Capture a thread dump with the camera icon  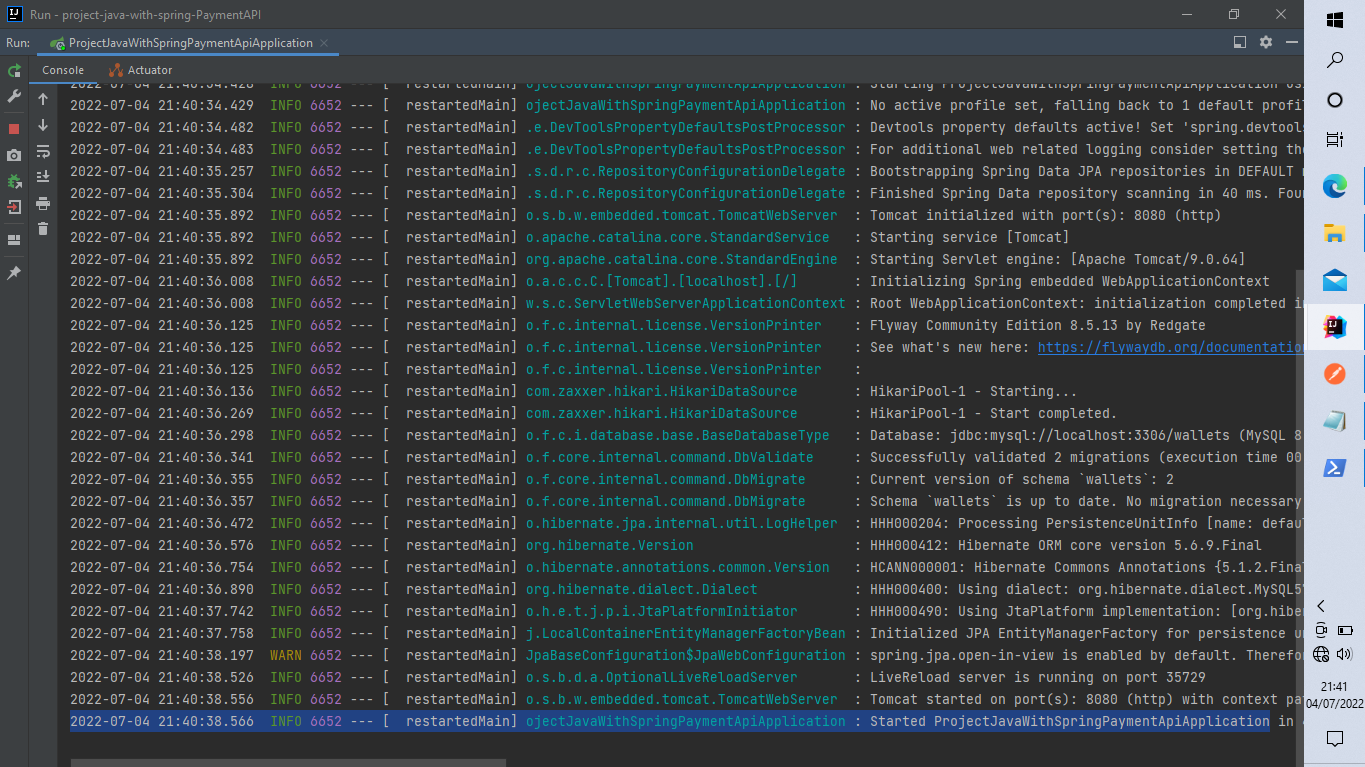[x=15, y=153]
